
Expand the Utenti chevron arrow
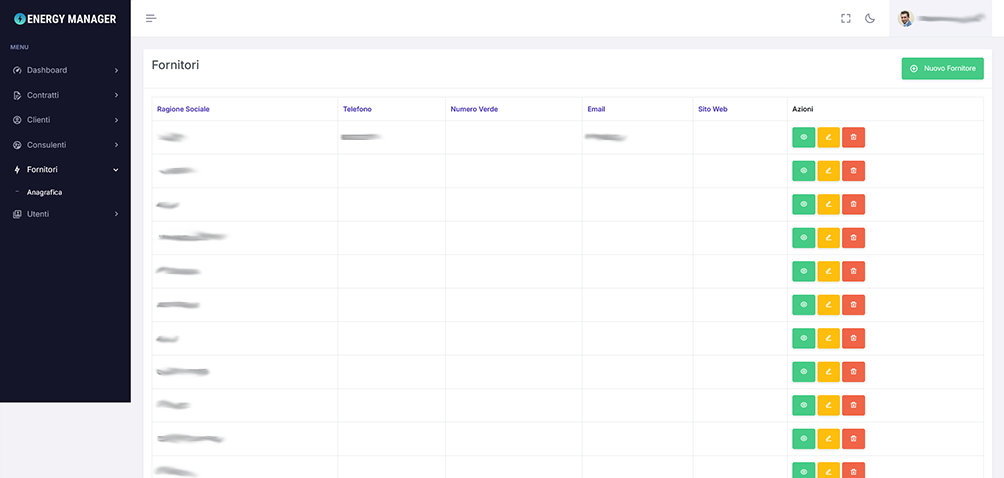(116, 214)
